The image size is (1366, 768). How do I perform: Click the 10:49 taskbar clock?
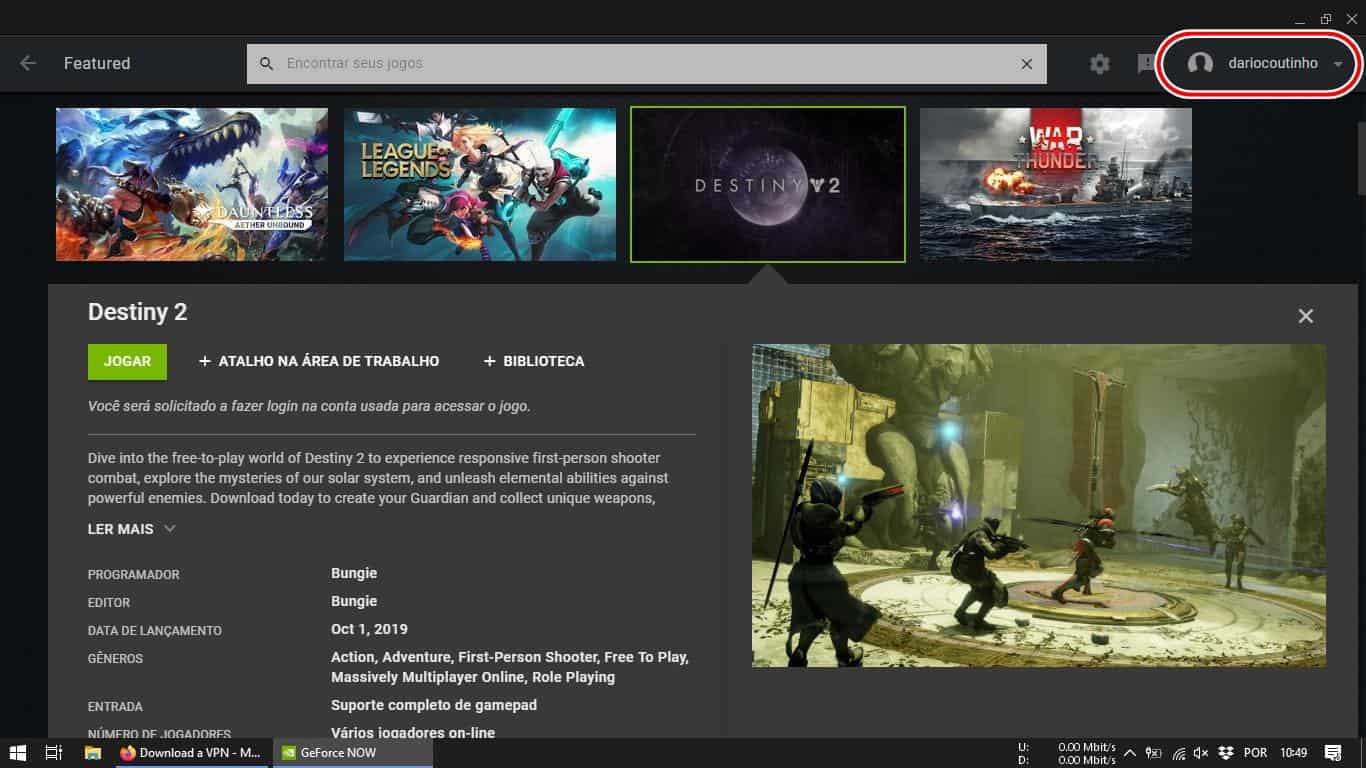1293,753
